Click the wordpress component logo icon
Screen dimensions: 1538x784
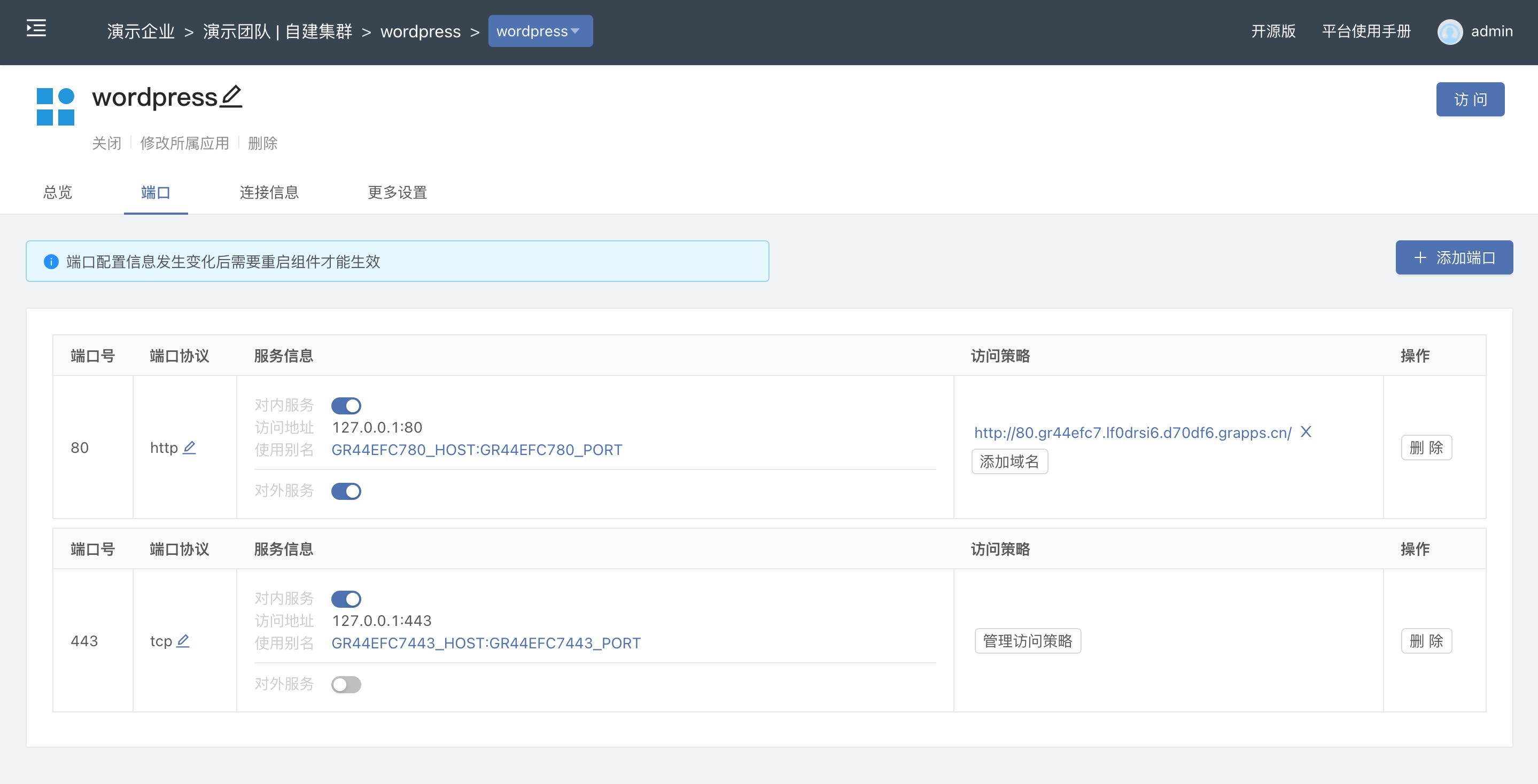tap(56, 107)
